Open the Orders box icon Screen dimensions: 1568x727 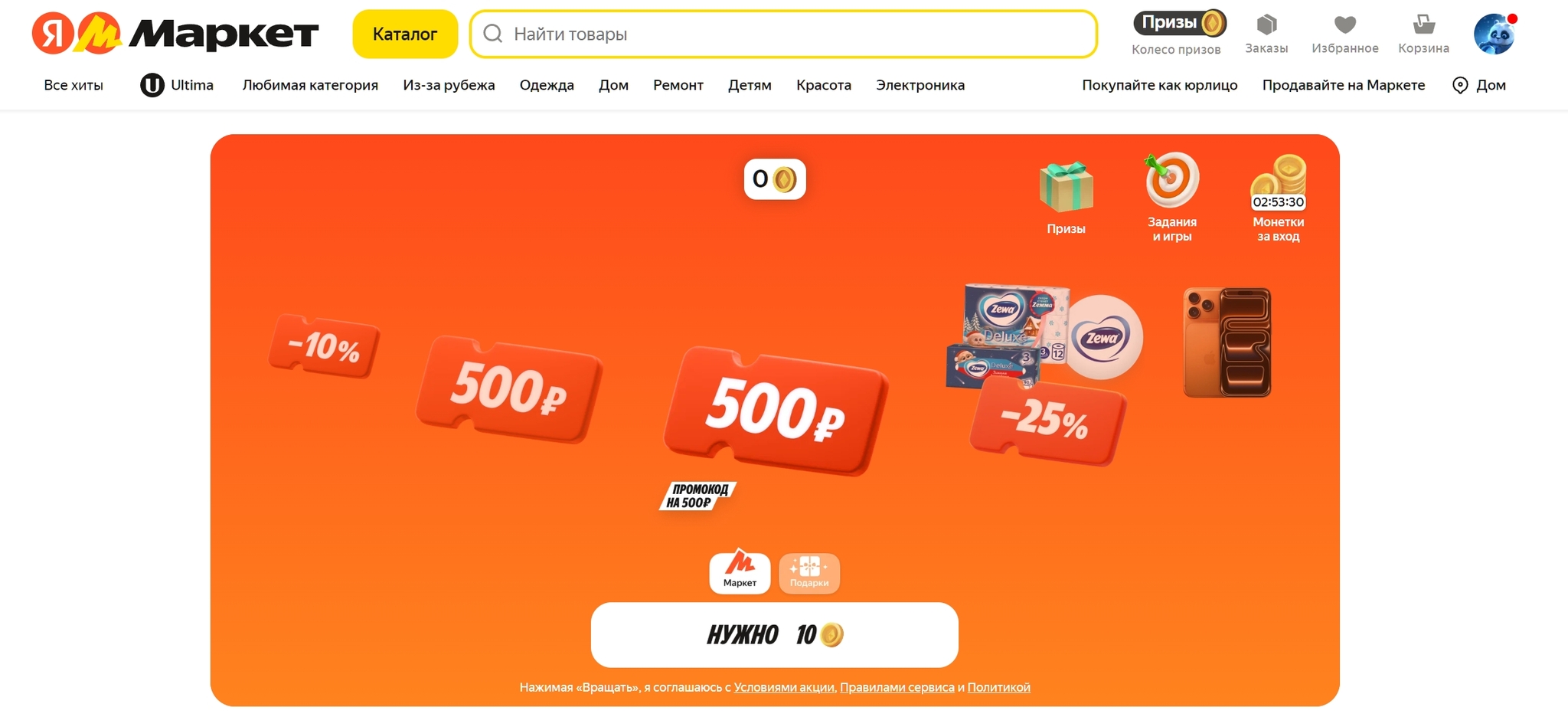coord(1266,25)
